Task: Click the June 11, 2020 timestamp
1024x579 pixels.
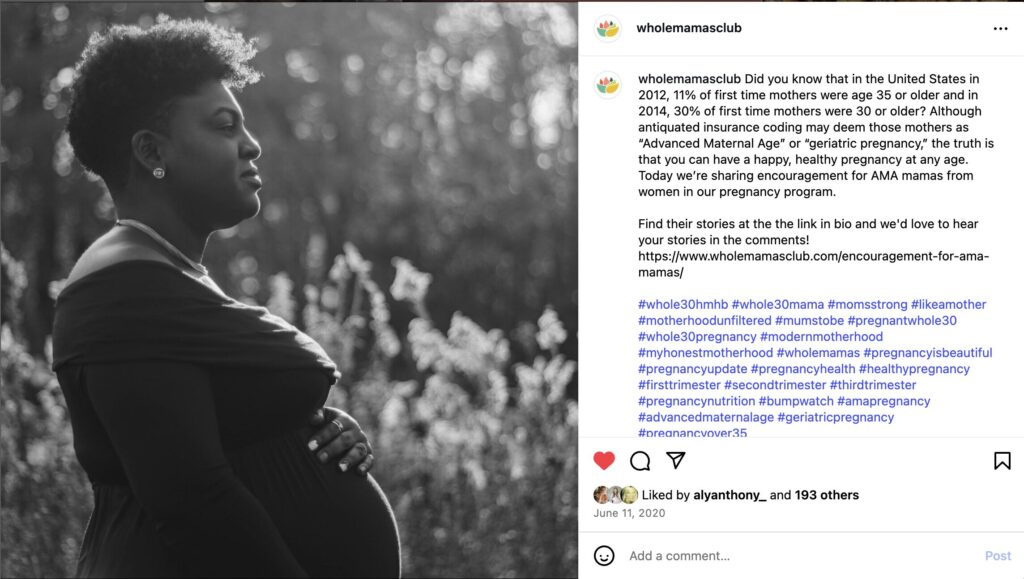Action: pyautogui.click(x=629, y=513)
